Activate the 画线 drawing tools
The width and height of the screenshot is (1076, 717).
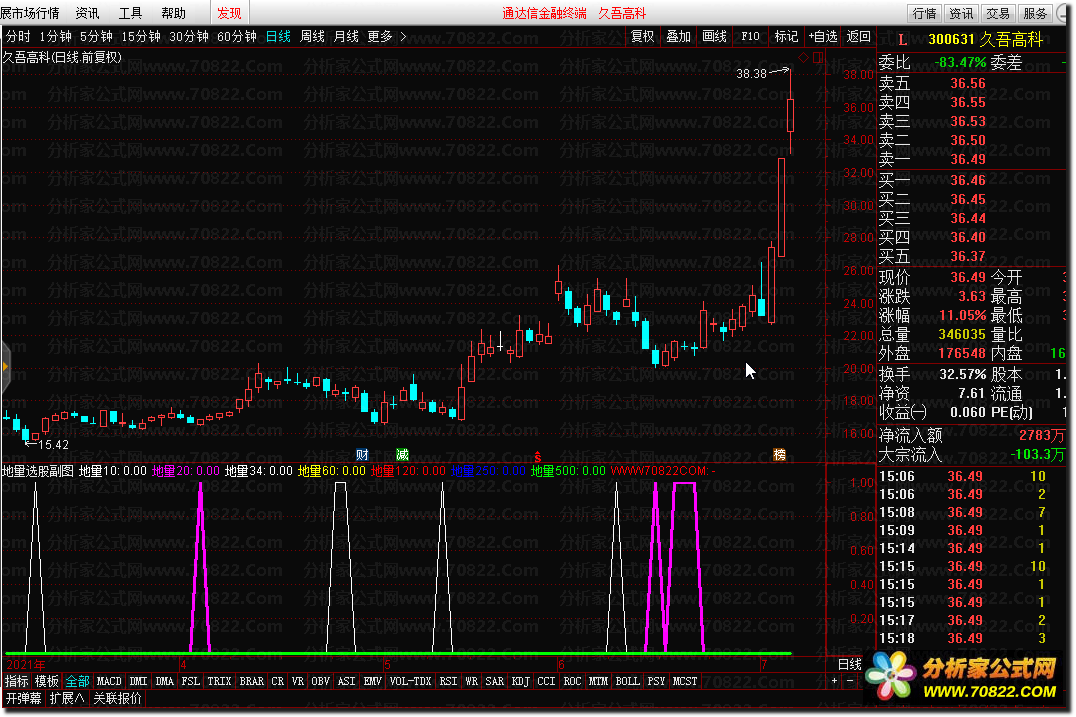[x=714, y=36]
